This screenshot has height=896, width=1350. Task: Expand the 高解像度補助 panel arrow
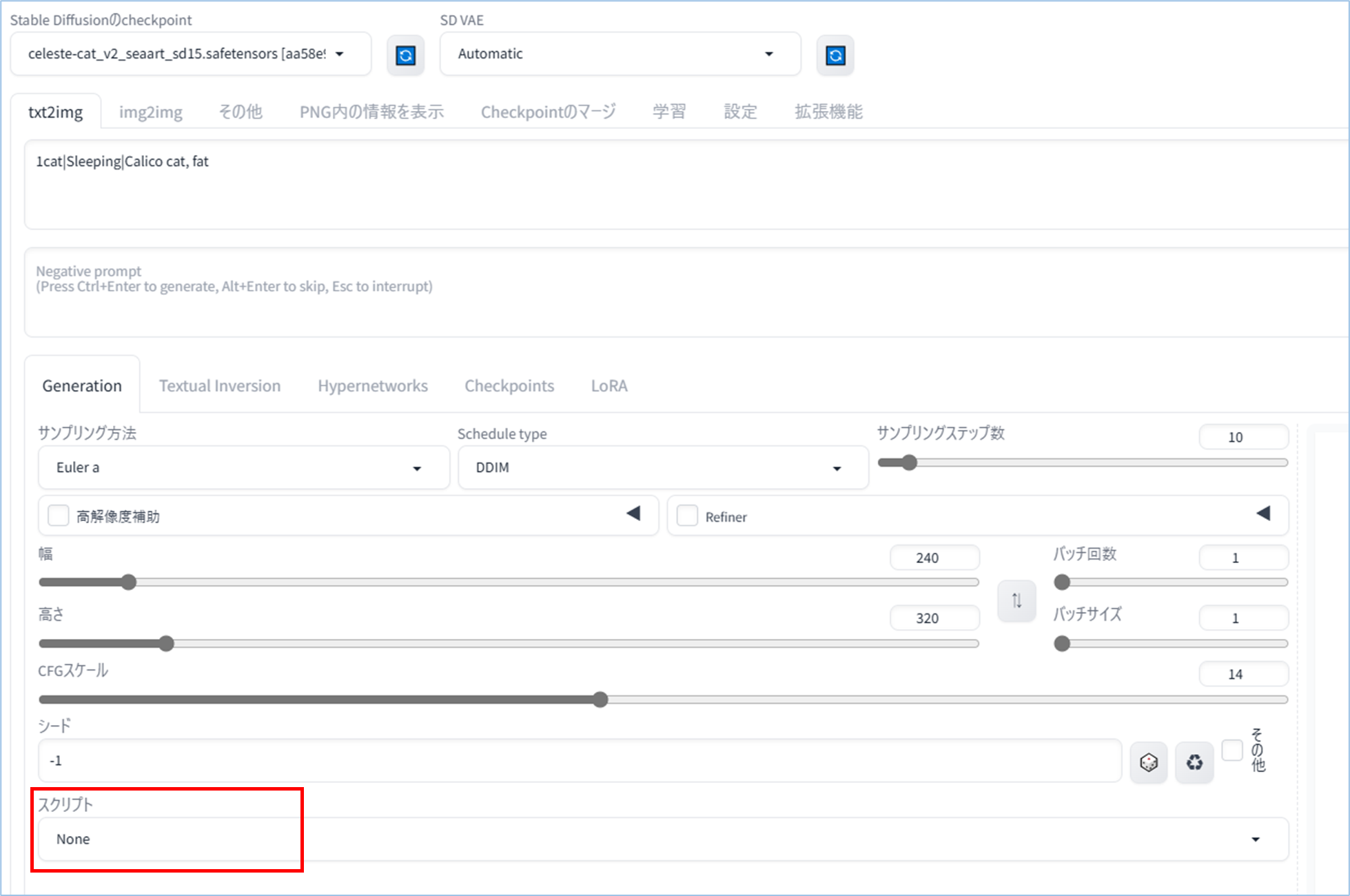point(633,513)
